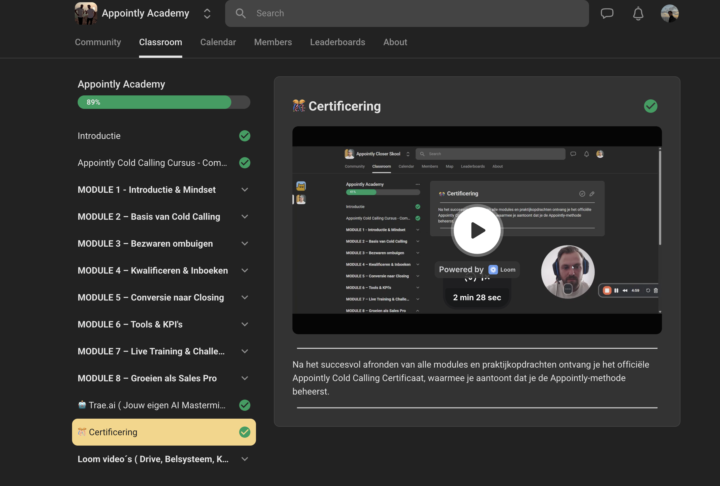Click MODULE 8 – Groeien als Sales Pro title
Image resolution: width=720 pixels, height=486 pixels.
click(147, 378)
